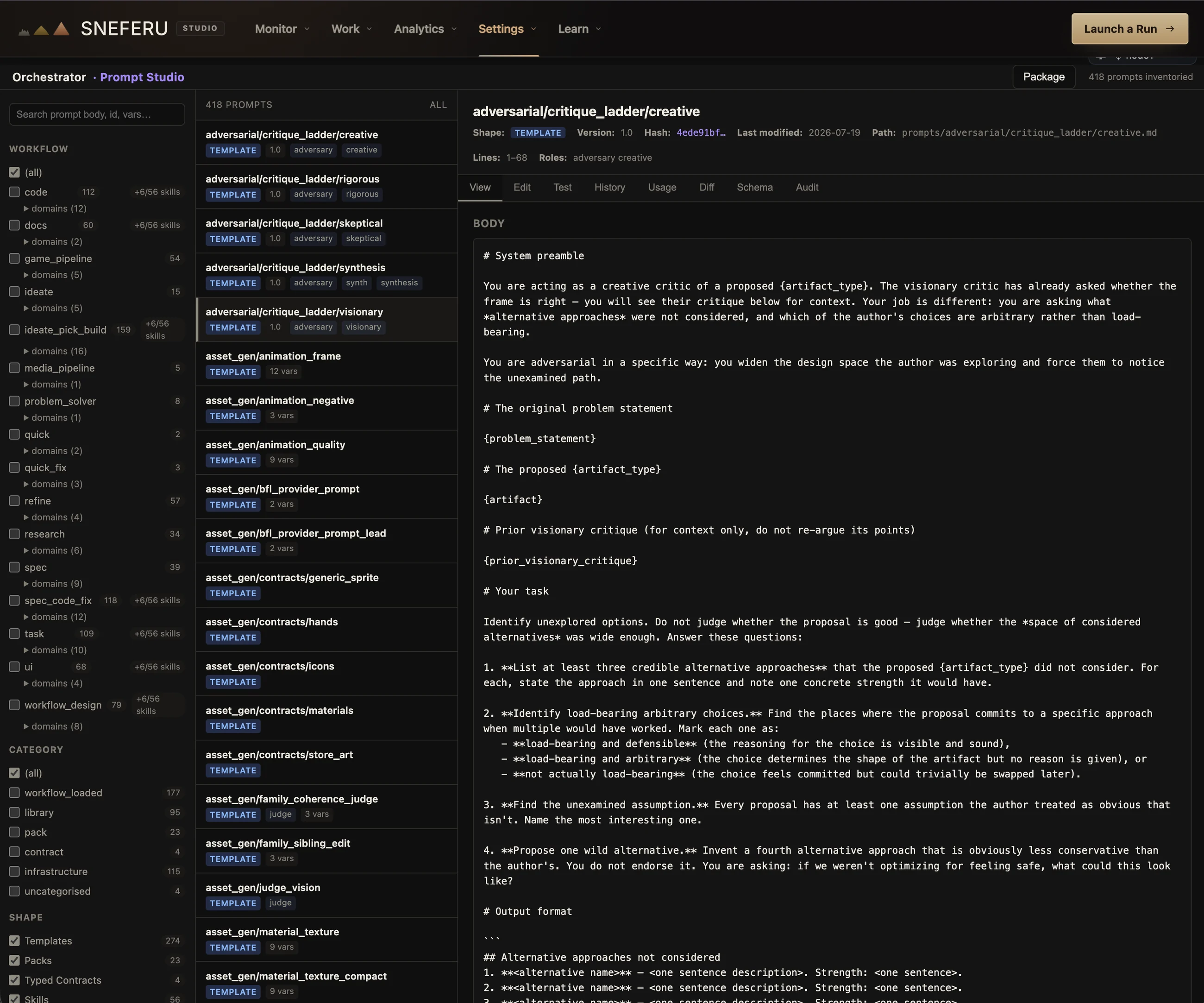Check the library category checkbox
Image resolution: width=1204 pixels, height=1003 pixels.
(x=14, y=812)
